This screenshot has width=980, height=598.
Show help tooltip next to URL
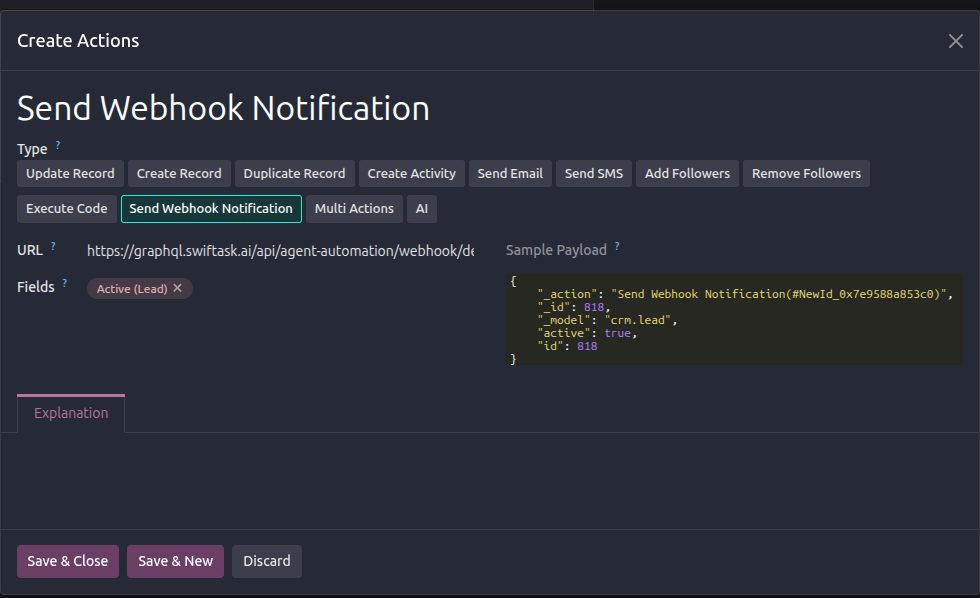[x=53, y=246]
